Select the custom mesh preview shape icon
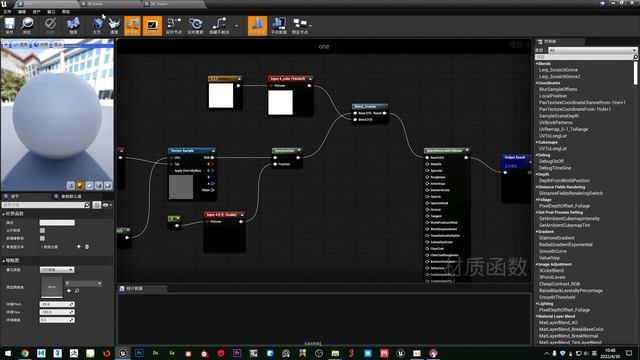Viewport: 640px width, 360px height. (x=108, y=186)
